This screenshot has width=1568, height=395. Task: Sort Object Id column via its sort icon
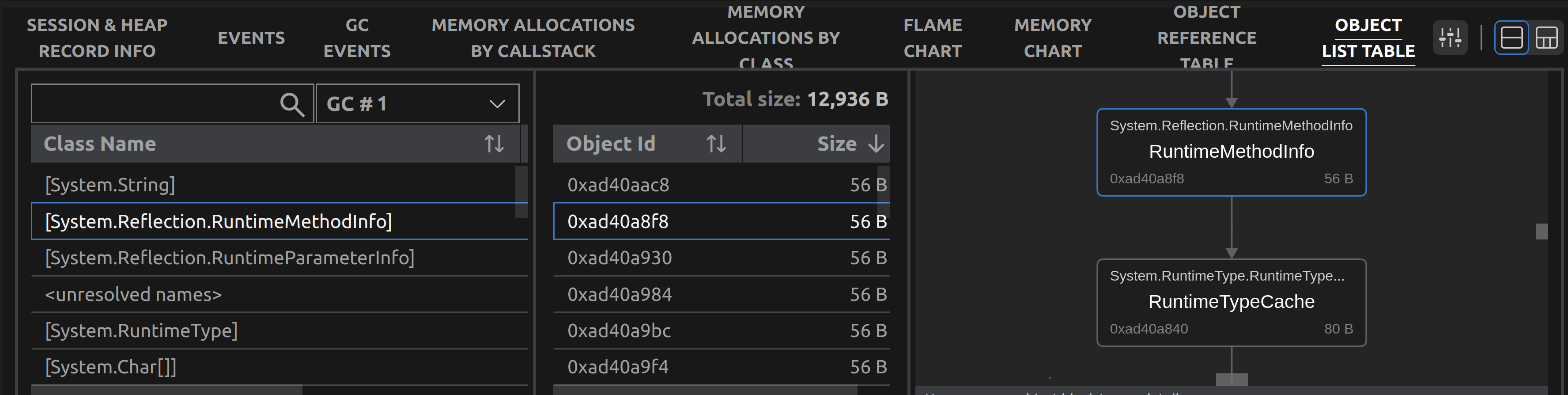pyautogui.click(x=716, y=144)
